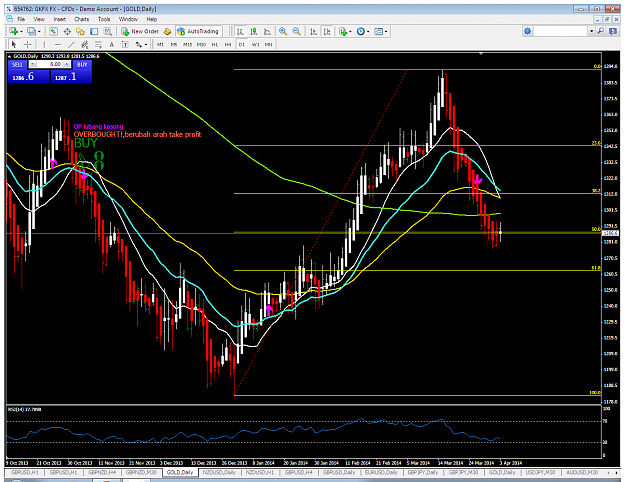The height and width of the screenshot is (482, 625).
Task: Open the Insert menu
Action: pos(59,19)
